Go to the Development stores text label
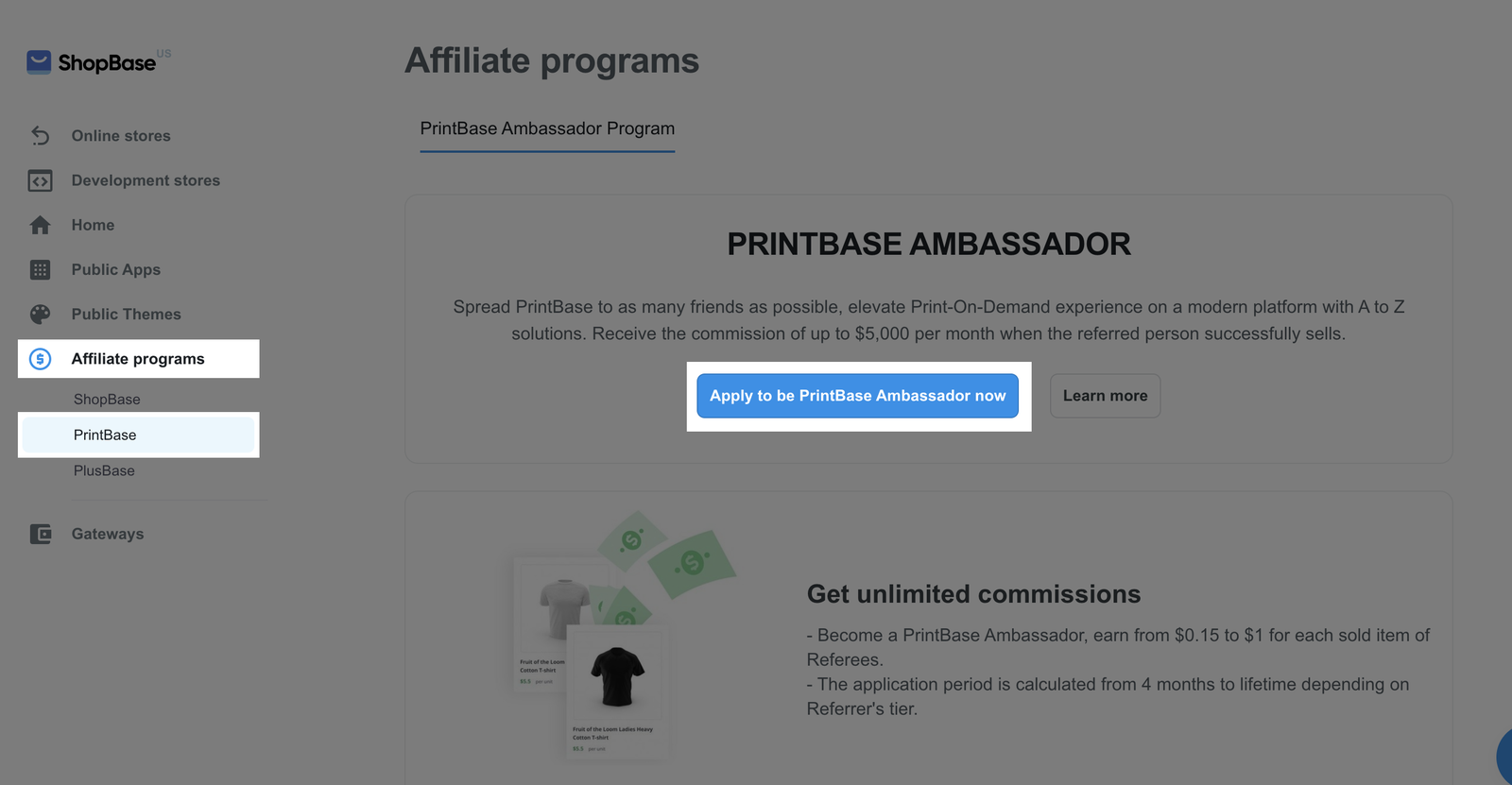 (x=146, y=180)
